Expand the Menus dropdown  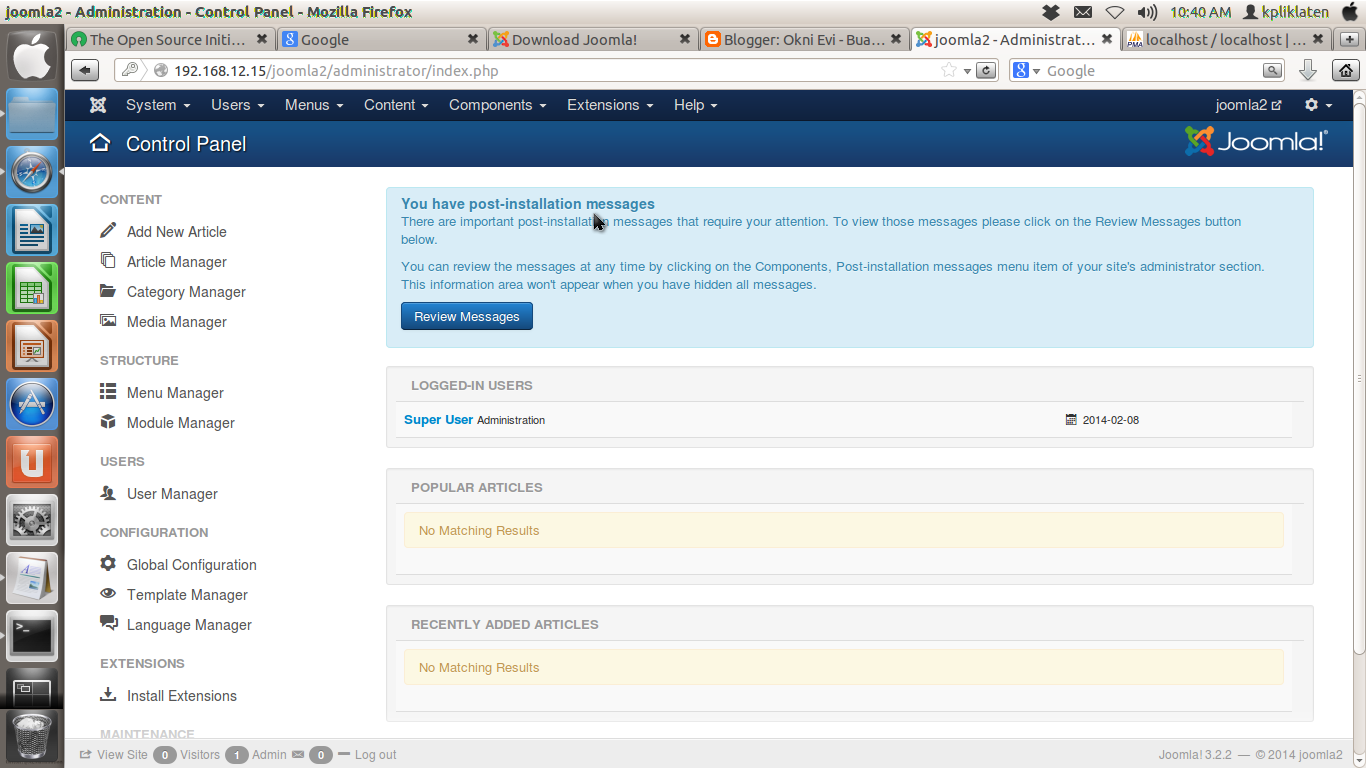[314, 105]
